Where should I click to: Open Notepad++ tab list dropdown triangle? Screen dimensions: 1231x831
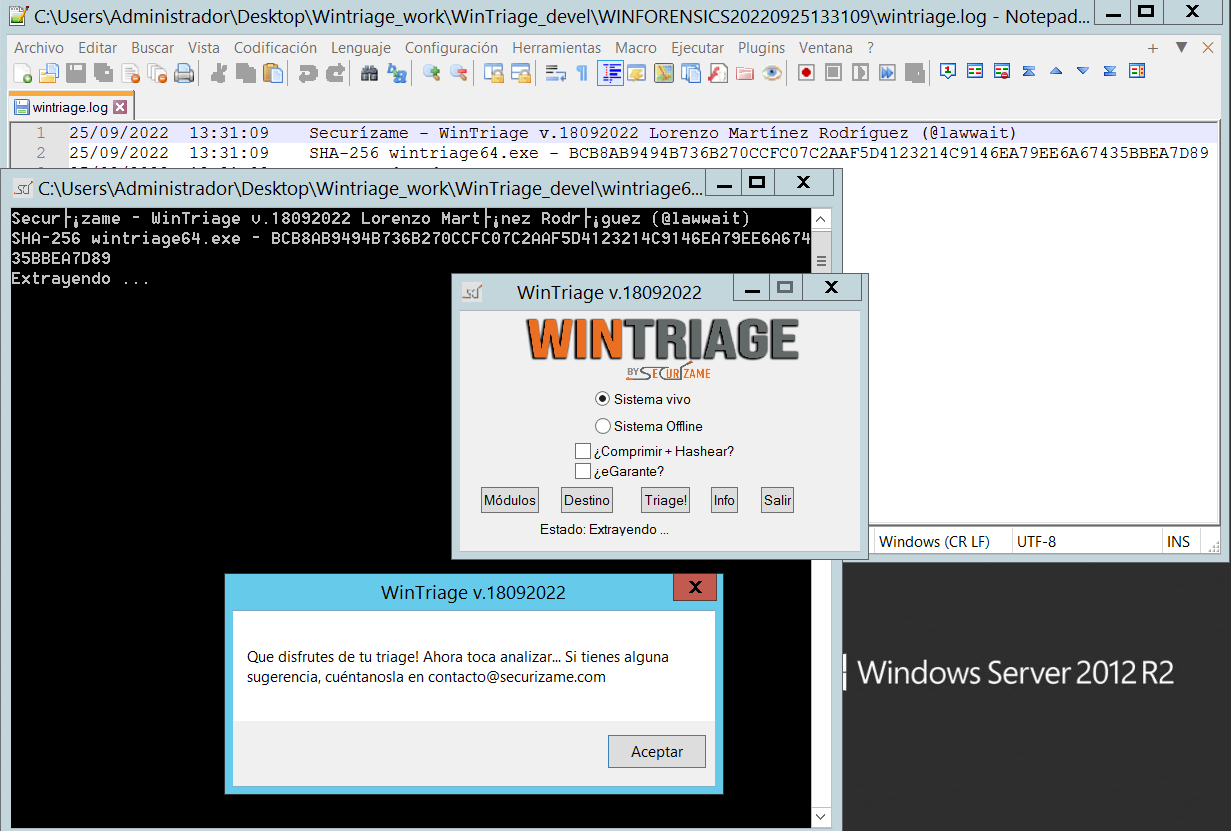[1181, 47]
